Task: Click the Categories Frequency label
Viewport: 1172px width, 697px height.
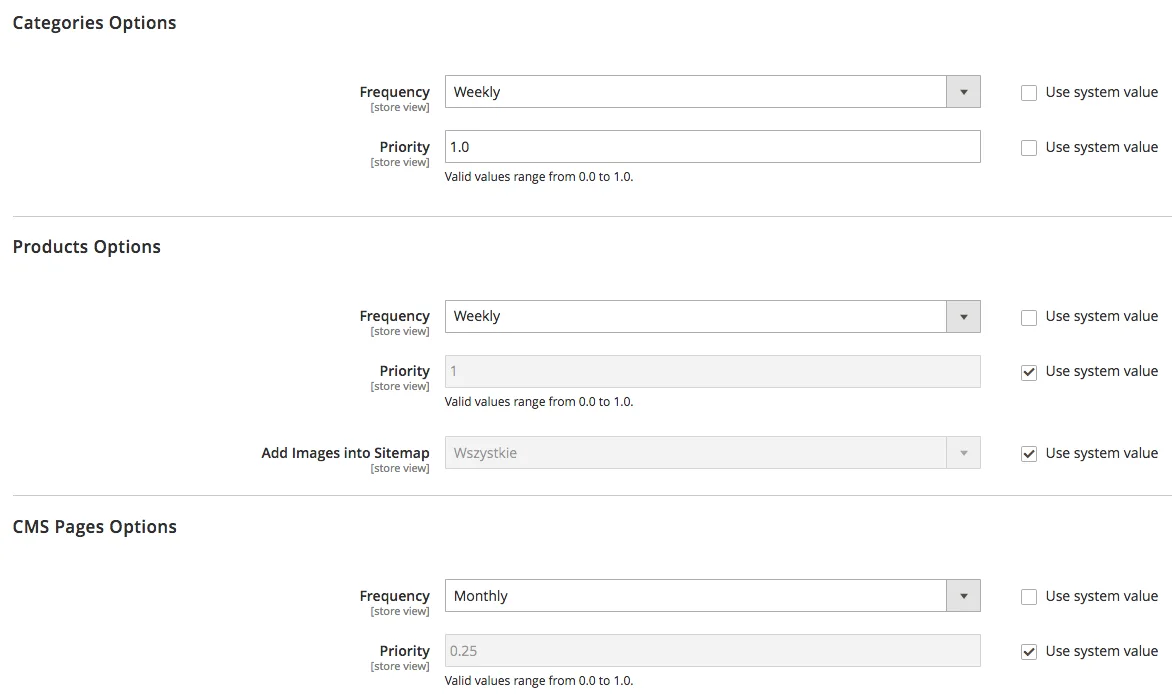Action: click(395, 92)
